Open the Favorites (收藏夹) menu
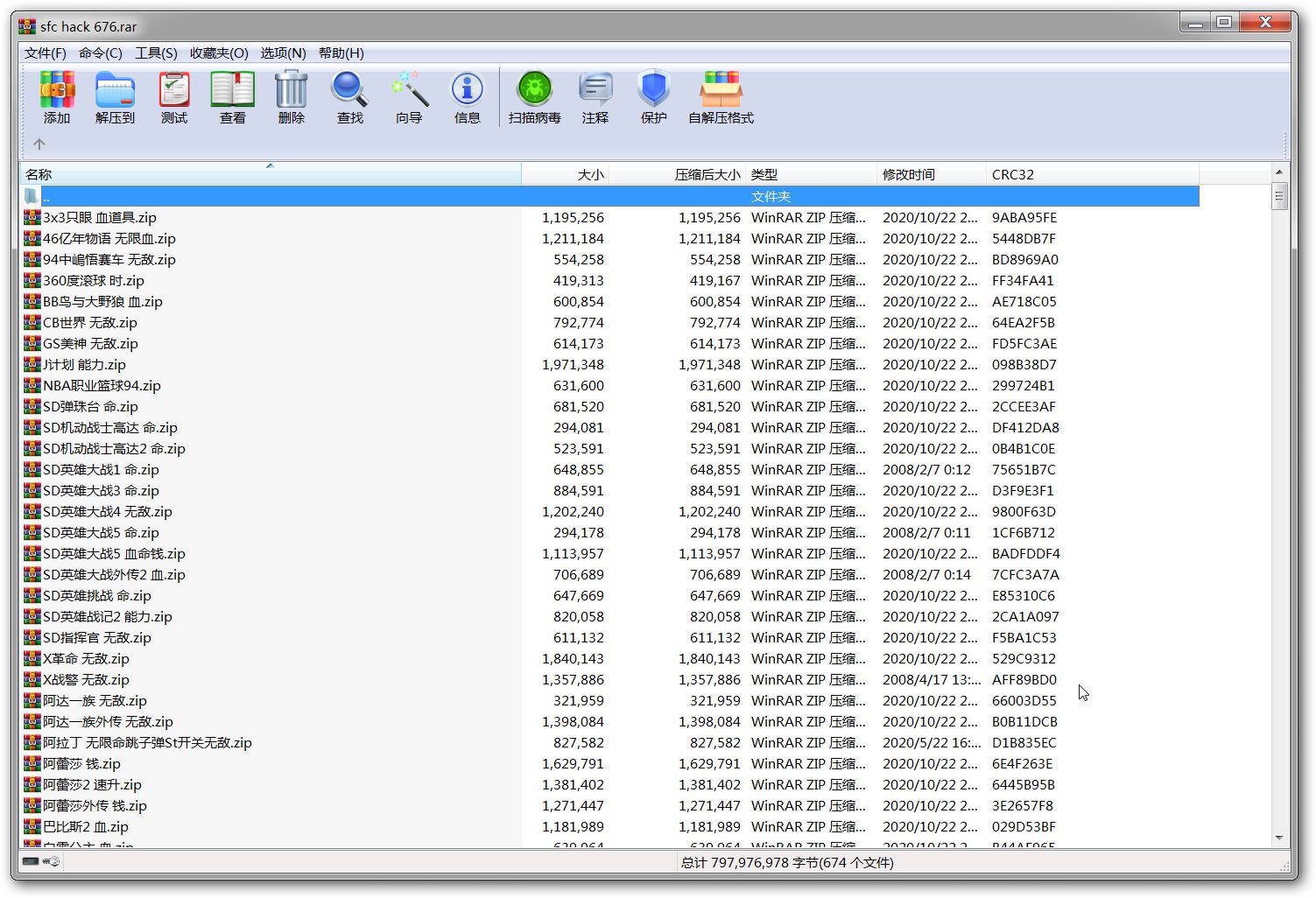This screenshot has width=1316, height=898. click(219, 53)
